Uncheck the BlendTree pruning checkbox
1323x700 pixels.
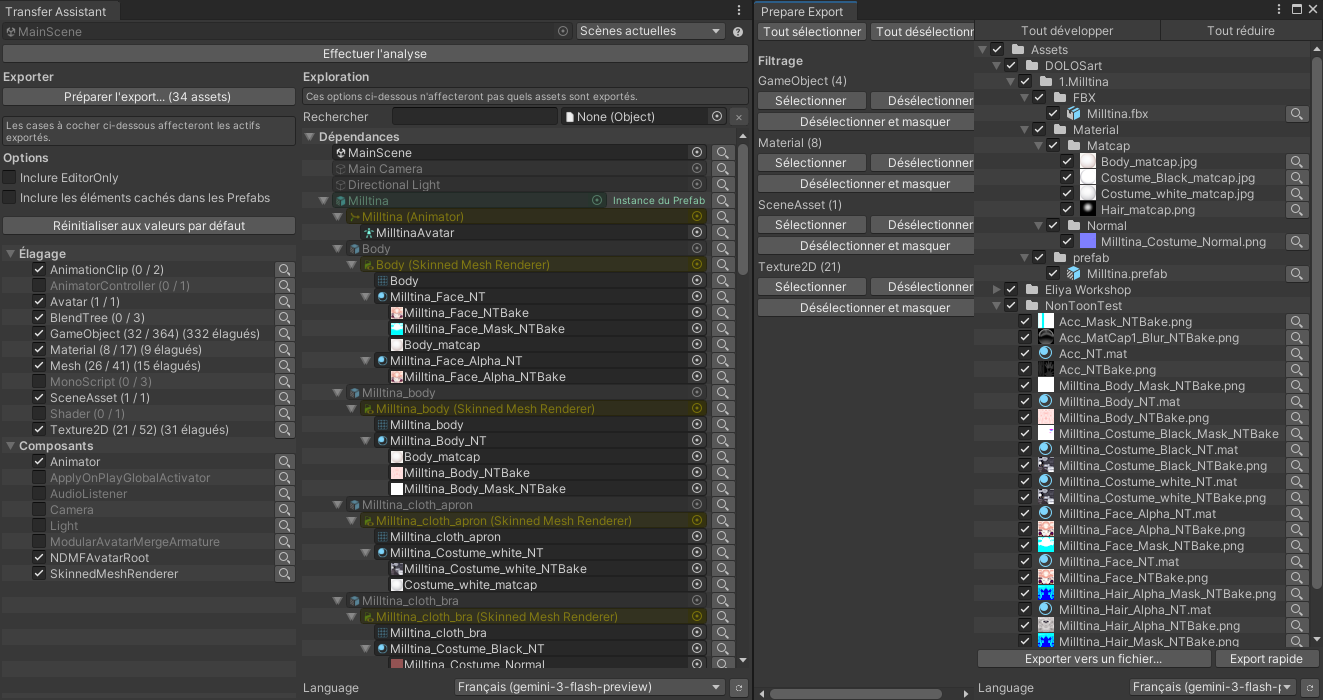tap(39, 318)
